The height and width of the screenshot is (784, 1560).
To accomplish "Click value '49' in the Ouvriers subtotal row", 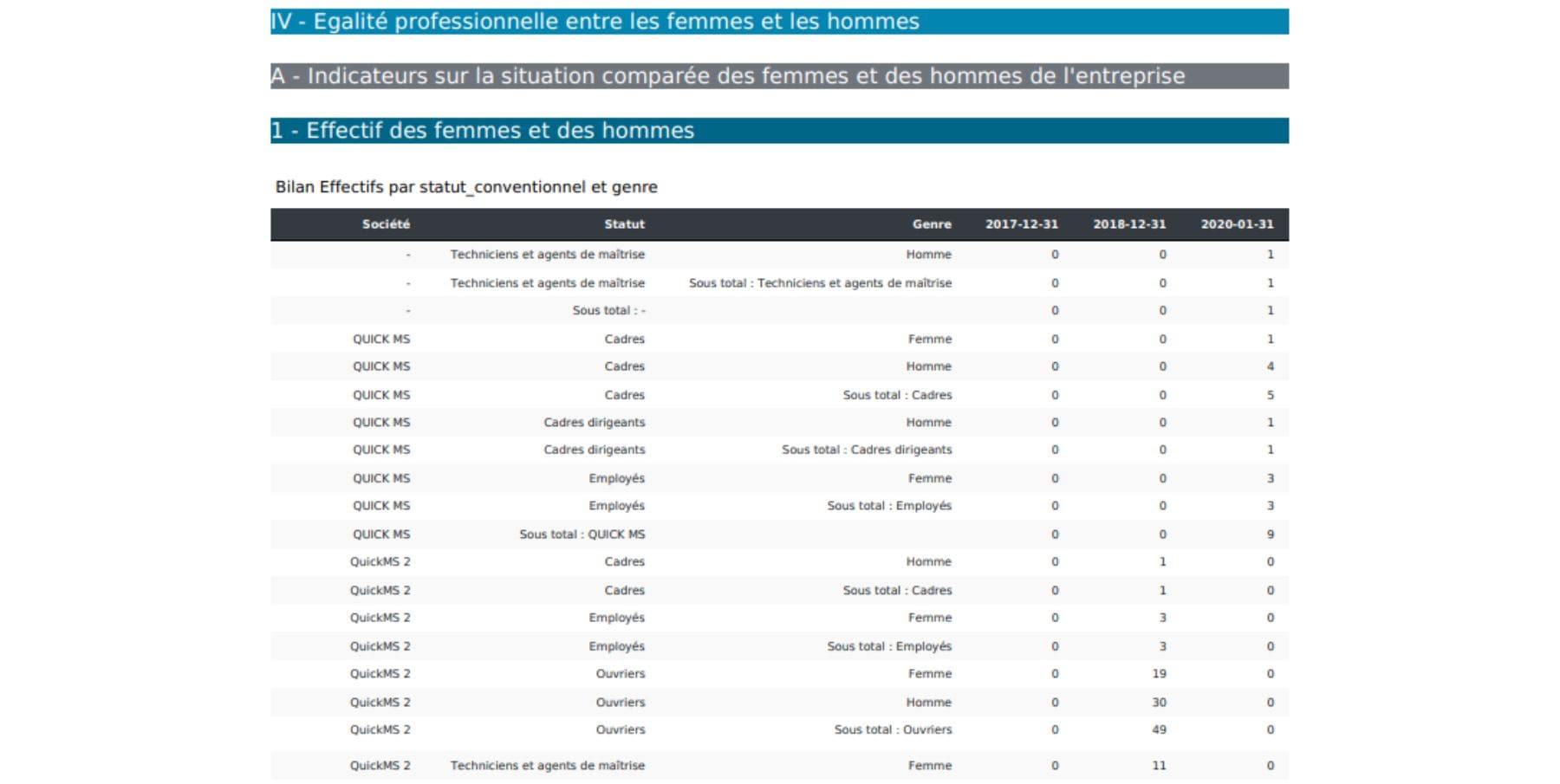I will (x=1159, y=729).
